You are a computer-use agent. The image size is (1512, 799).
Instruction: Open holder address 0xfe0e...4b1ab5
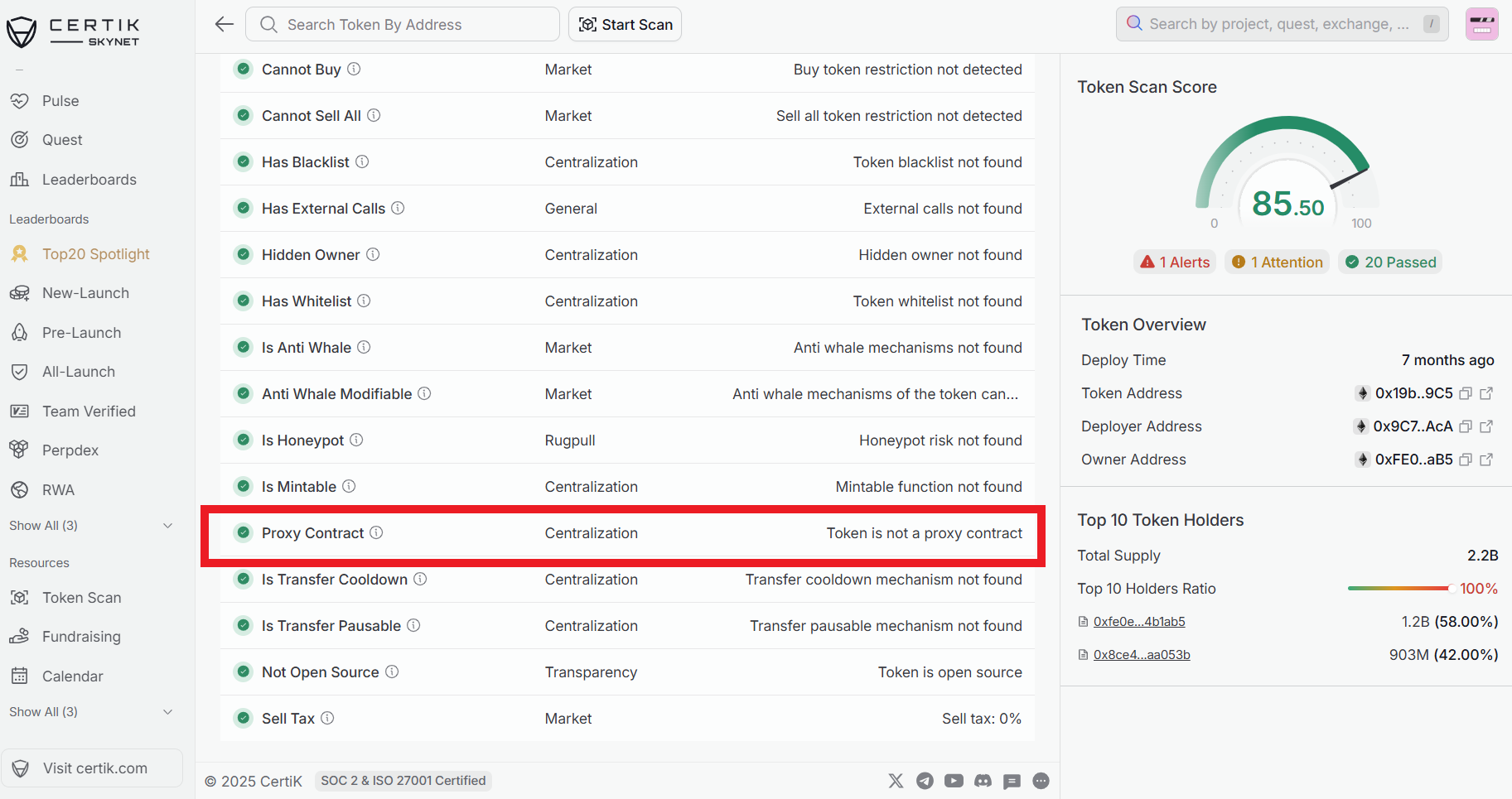(1138, 622)
